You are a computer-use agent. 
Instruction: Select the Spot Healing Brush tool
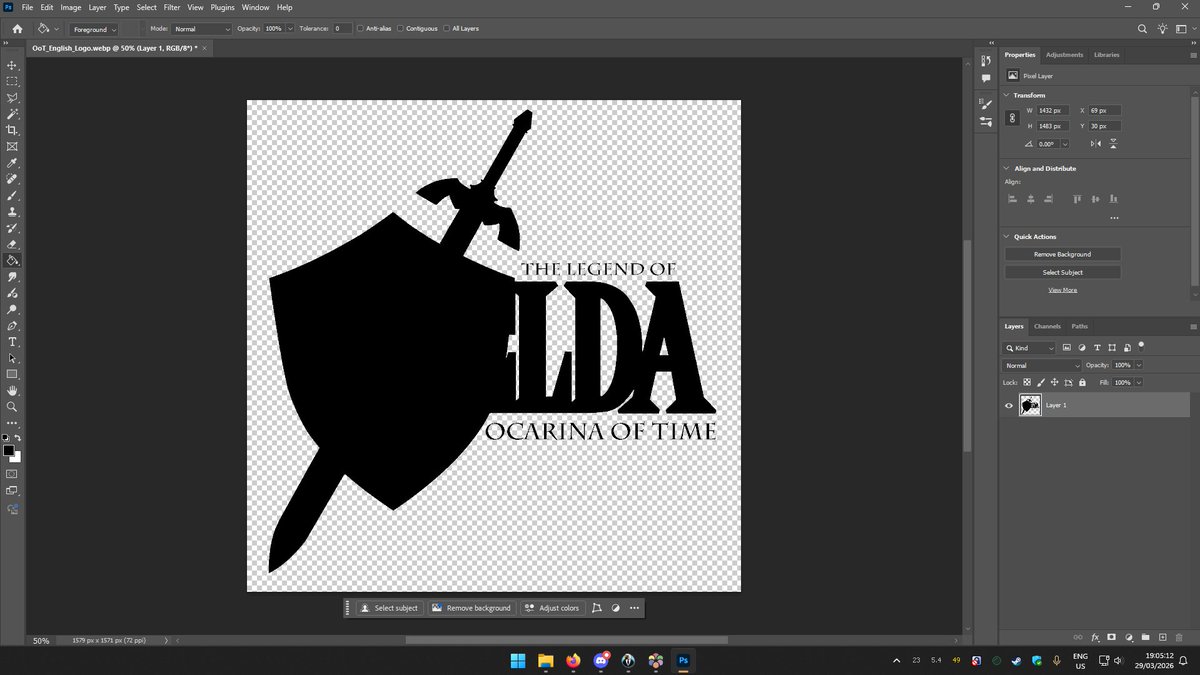click(12, 179)
